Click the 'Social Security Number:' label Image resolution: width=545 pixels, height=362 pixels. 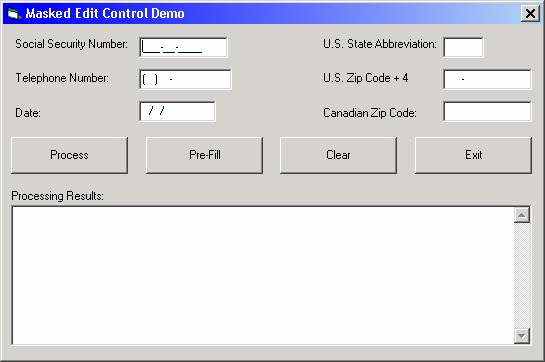tap(72, 44)
